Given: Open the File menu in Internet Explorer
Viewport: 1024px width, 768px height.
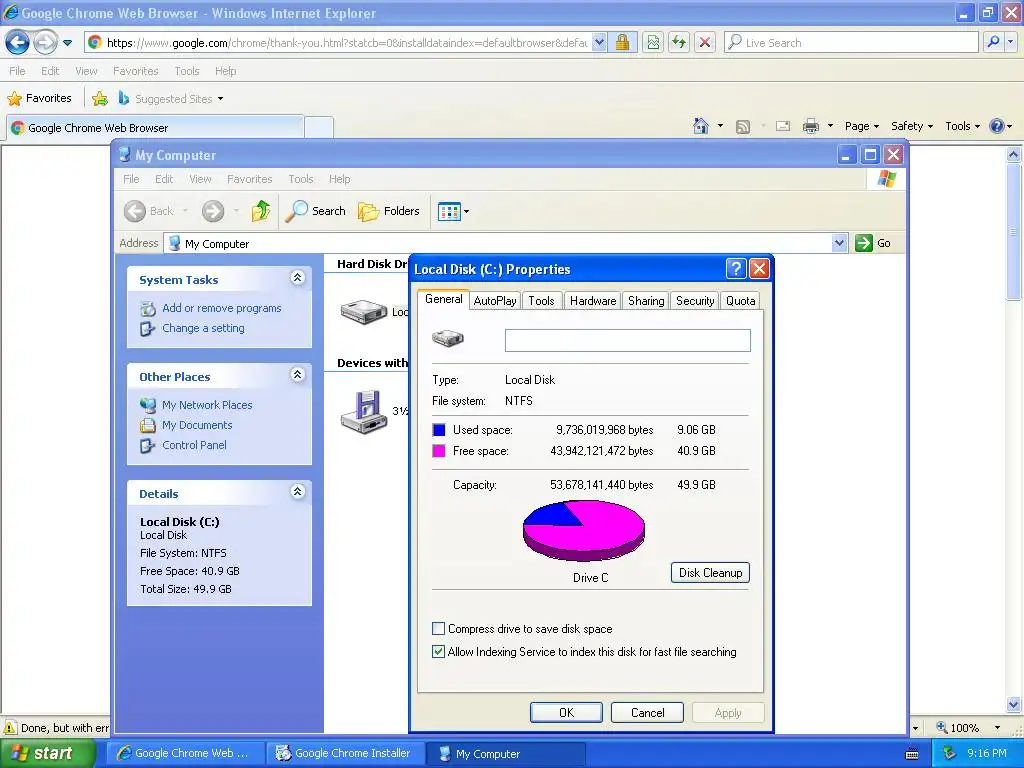Looking at the screenshot, I should tap(18, 71).
